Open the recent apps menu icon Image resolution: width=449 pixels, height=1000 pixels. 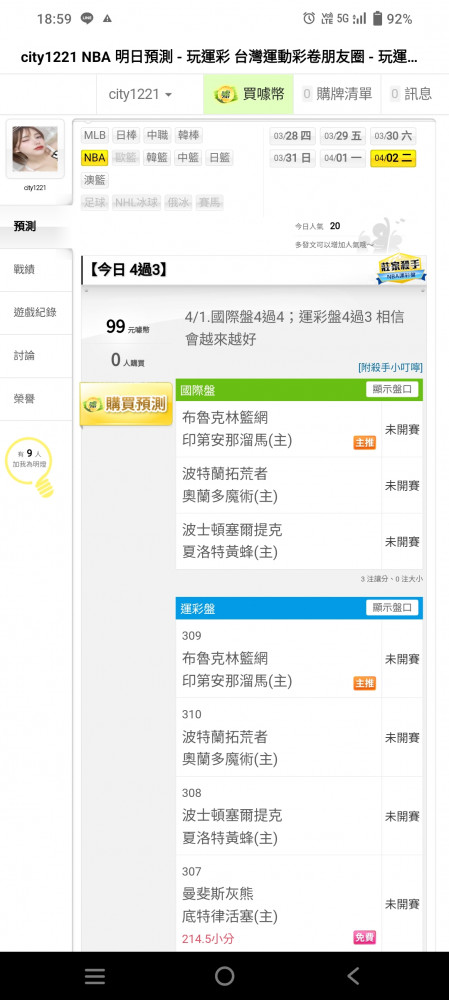[x=95, y=976]
